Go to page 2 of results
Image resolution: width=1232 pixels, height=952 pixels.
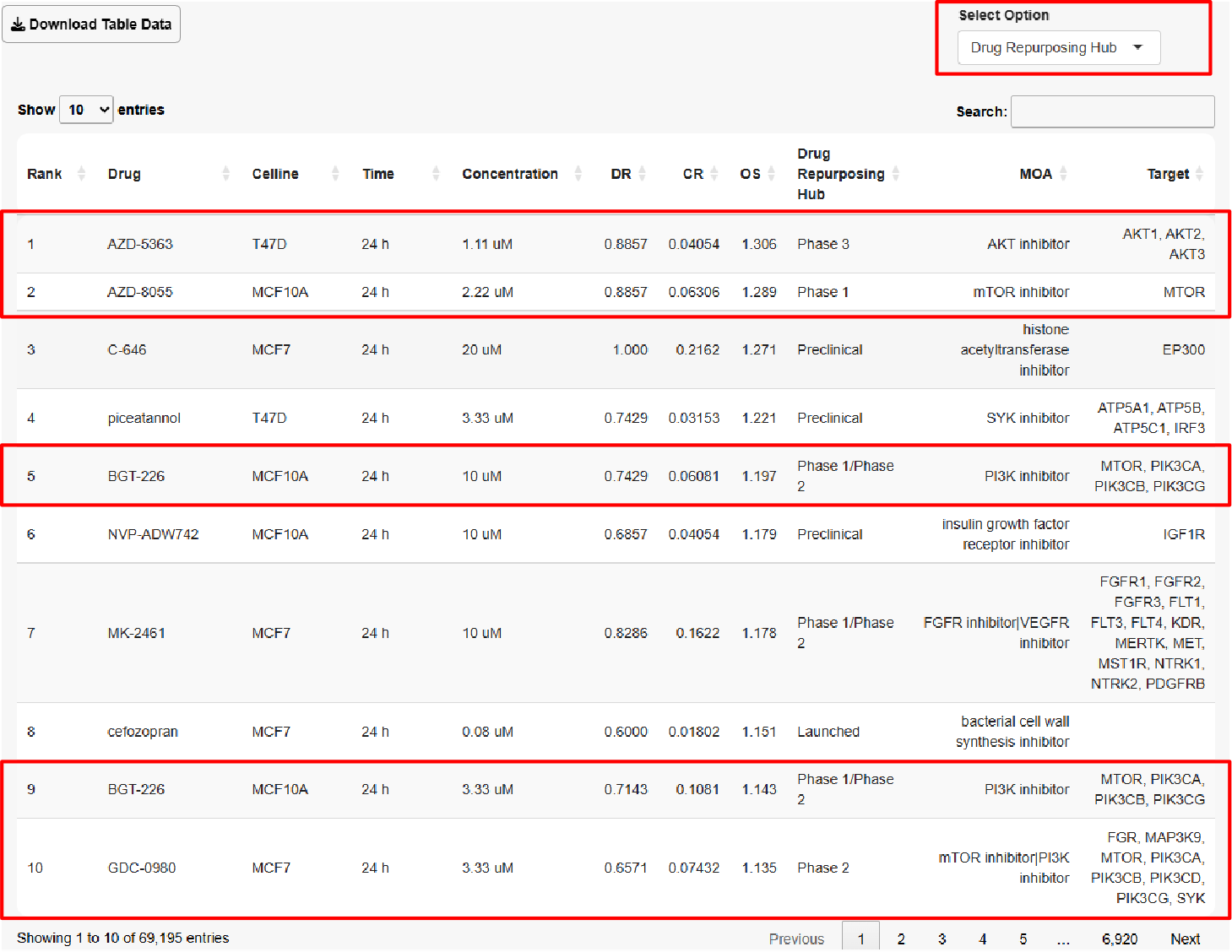point(901,938)
